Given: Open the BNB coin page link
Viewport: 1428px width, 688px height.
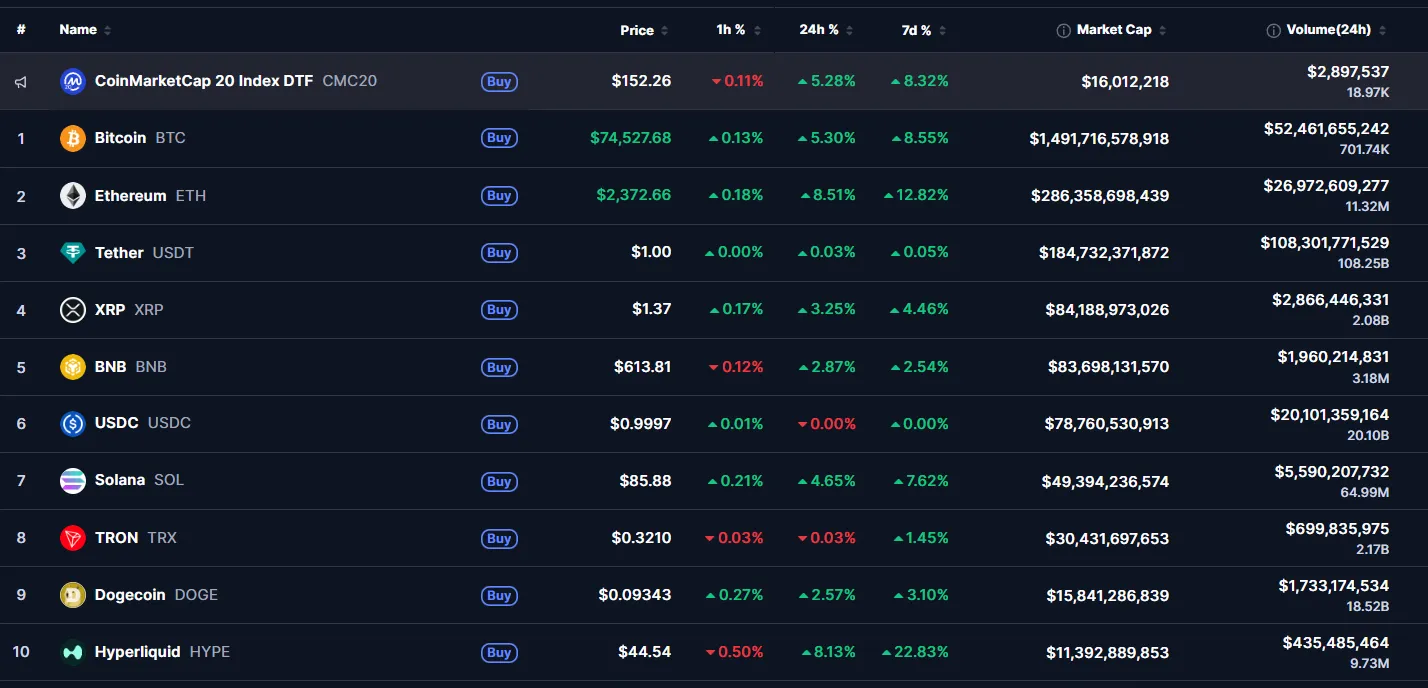Looking at the screenshot, I should point(110,367).
